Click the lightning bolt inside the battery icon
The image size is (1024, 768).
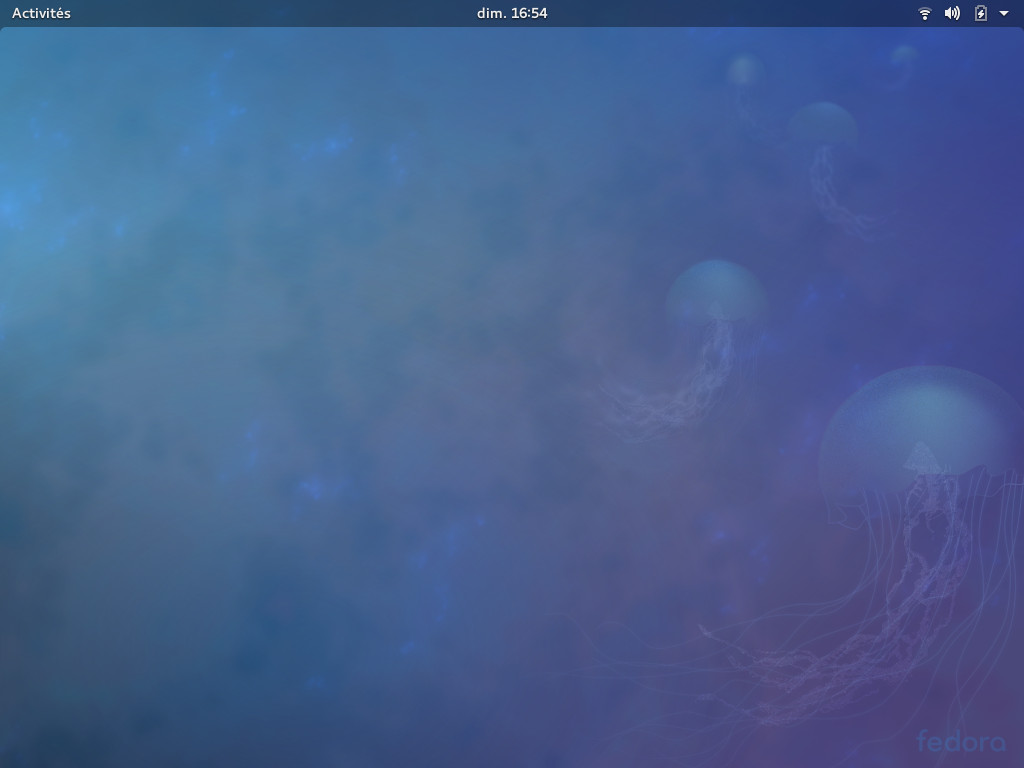coord(981,13)
